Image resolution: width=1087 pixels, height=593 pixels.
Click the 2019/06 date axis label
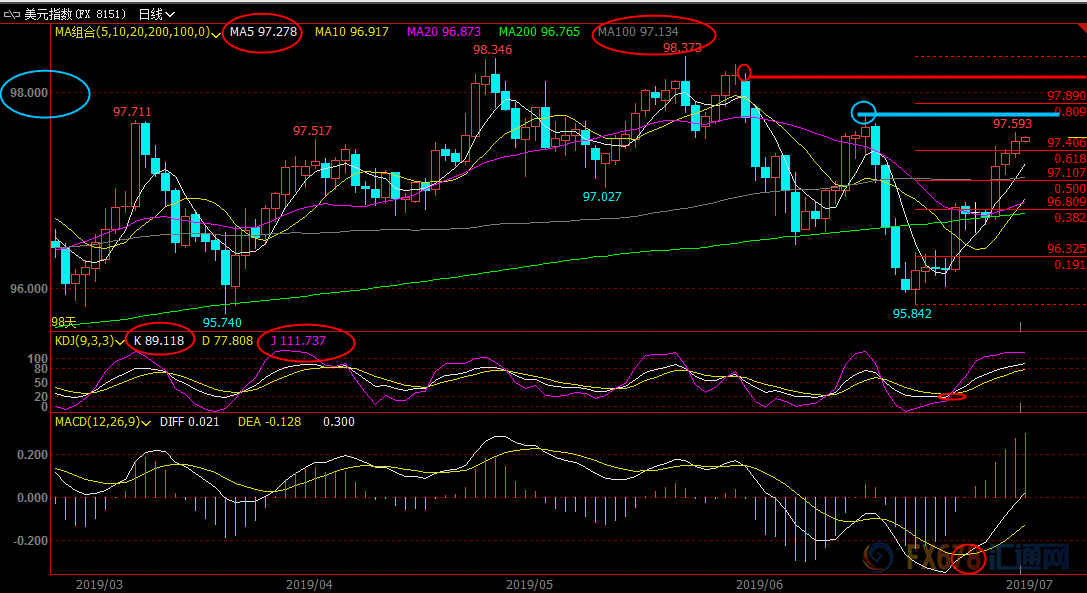pos(759,585)
